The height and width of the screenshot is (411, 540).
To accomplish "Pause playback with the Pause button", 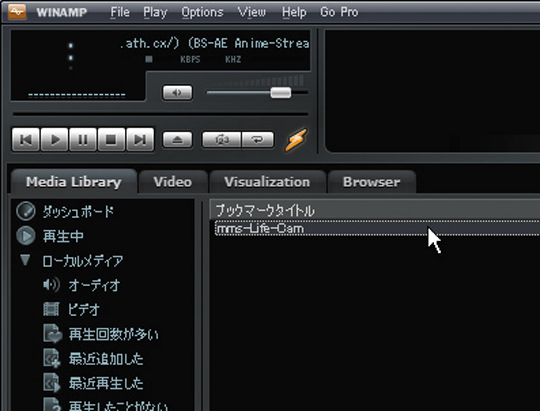I will tap(83, 140).
